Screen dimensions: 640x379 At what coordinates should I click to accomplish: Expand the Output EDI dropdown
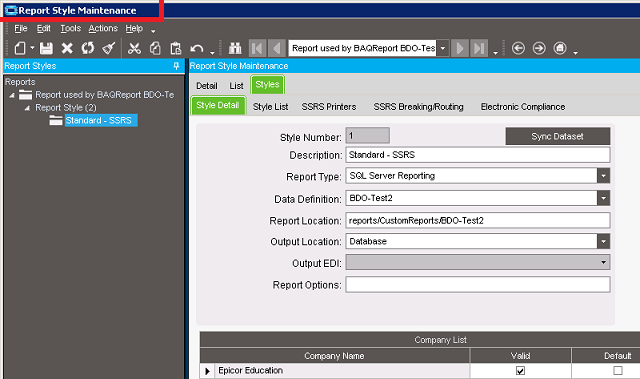(603, 262)
